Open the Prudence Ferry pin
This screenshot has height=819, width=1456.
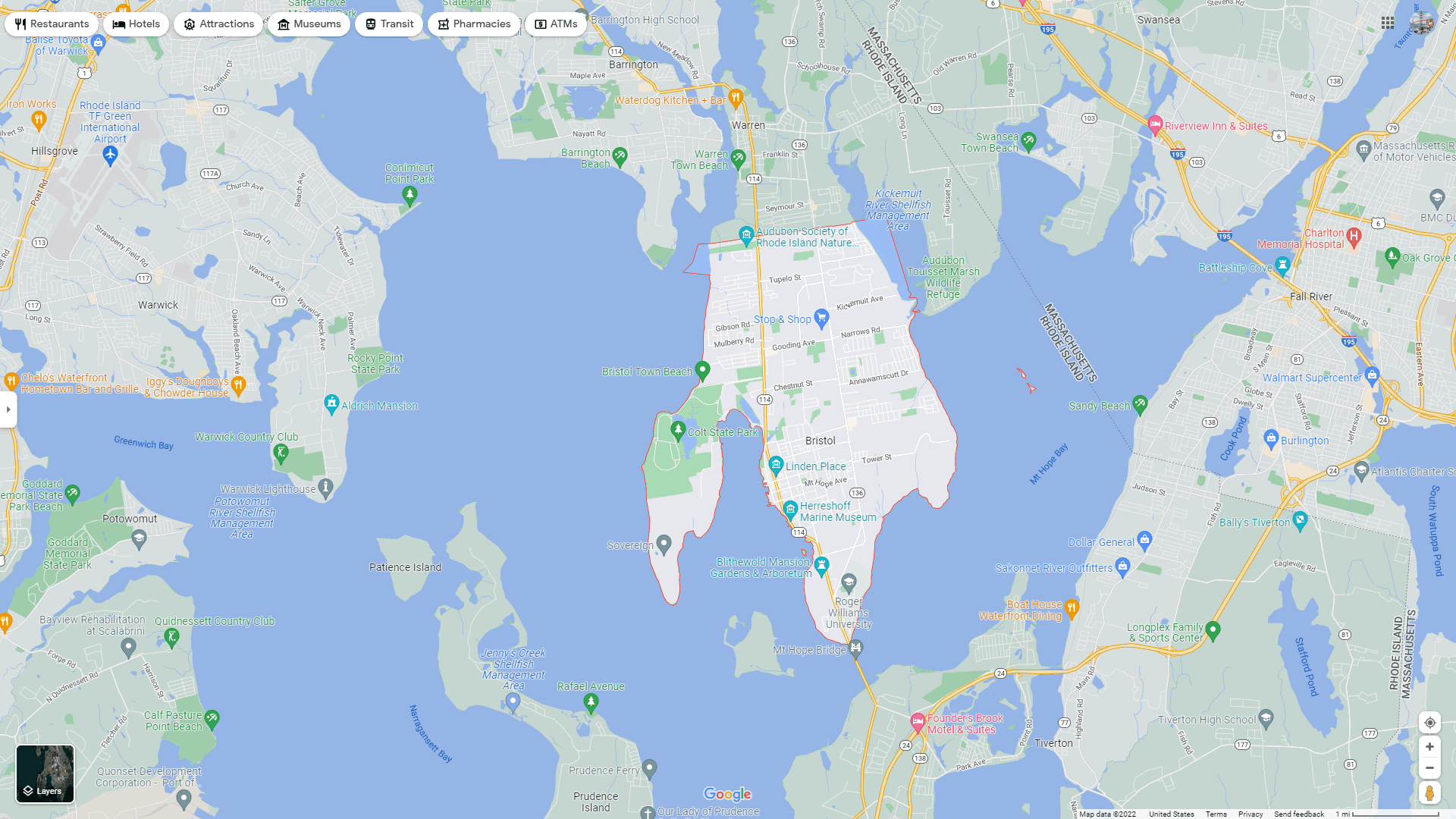point(649,768)
